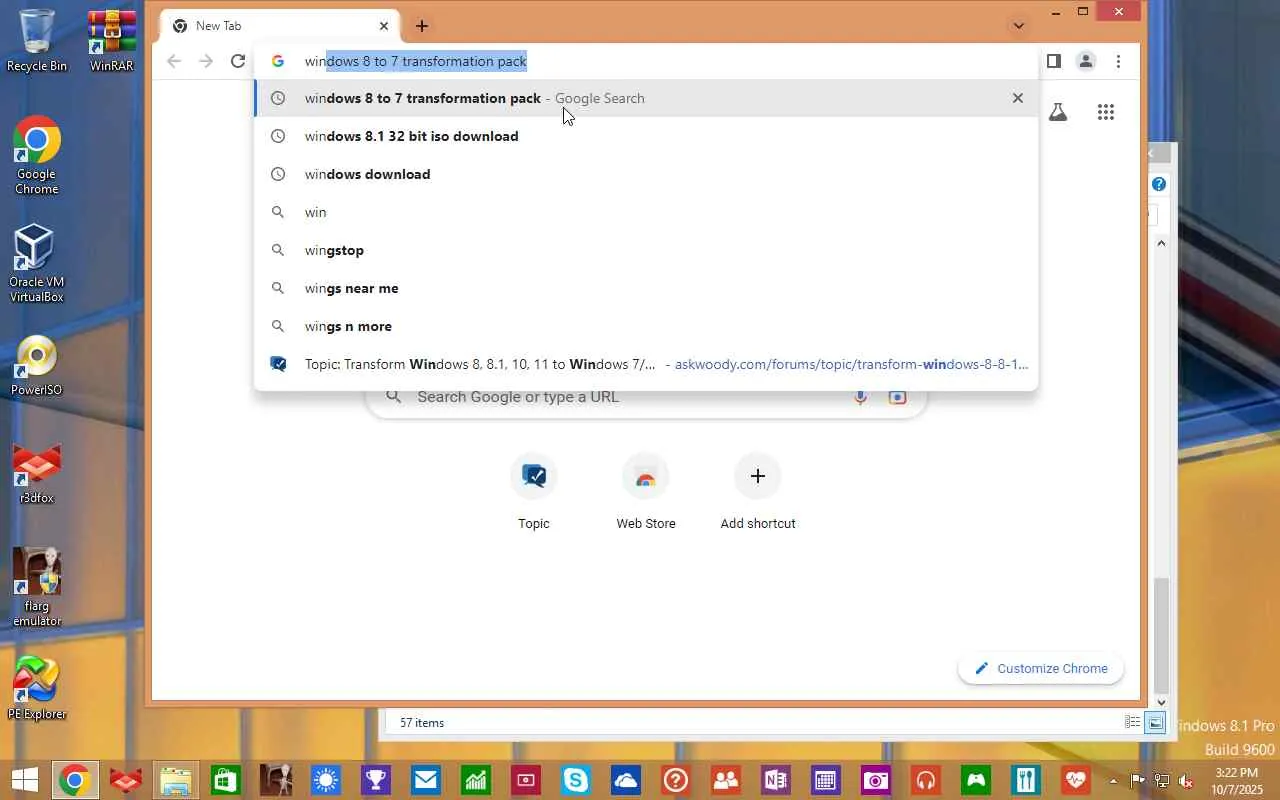The width and height of the screenshot is (1280, 800).
Task: Select the 'wings n more' suggestion
Action: tap(646, 326)
